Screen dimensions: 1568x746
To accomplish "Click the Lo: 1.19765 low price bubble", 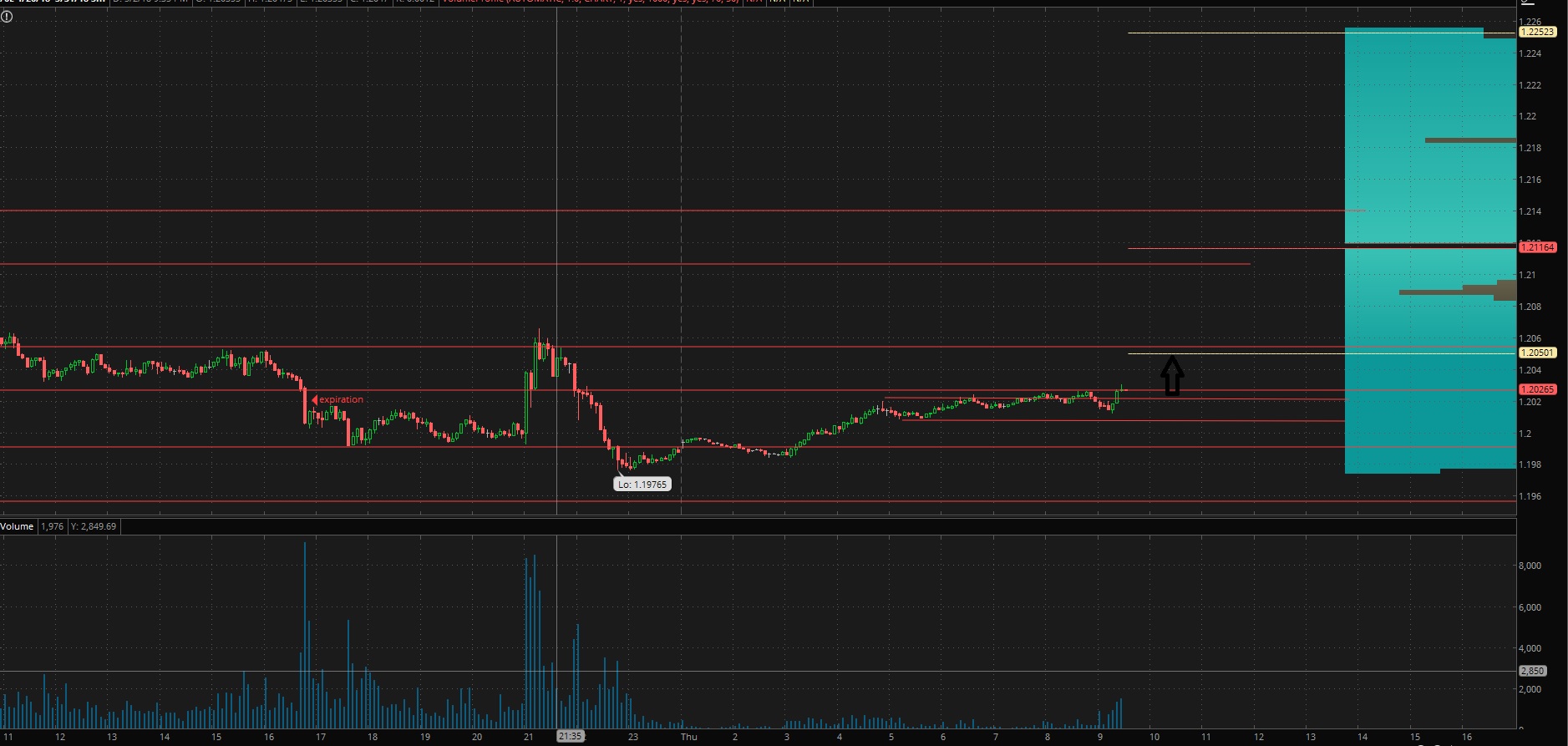I will click(642, 484).
